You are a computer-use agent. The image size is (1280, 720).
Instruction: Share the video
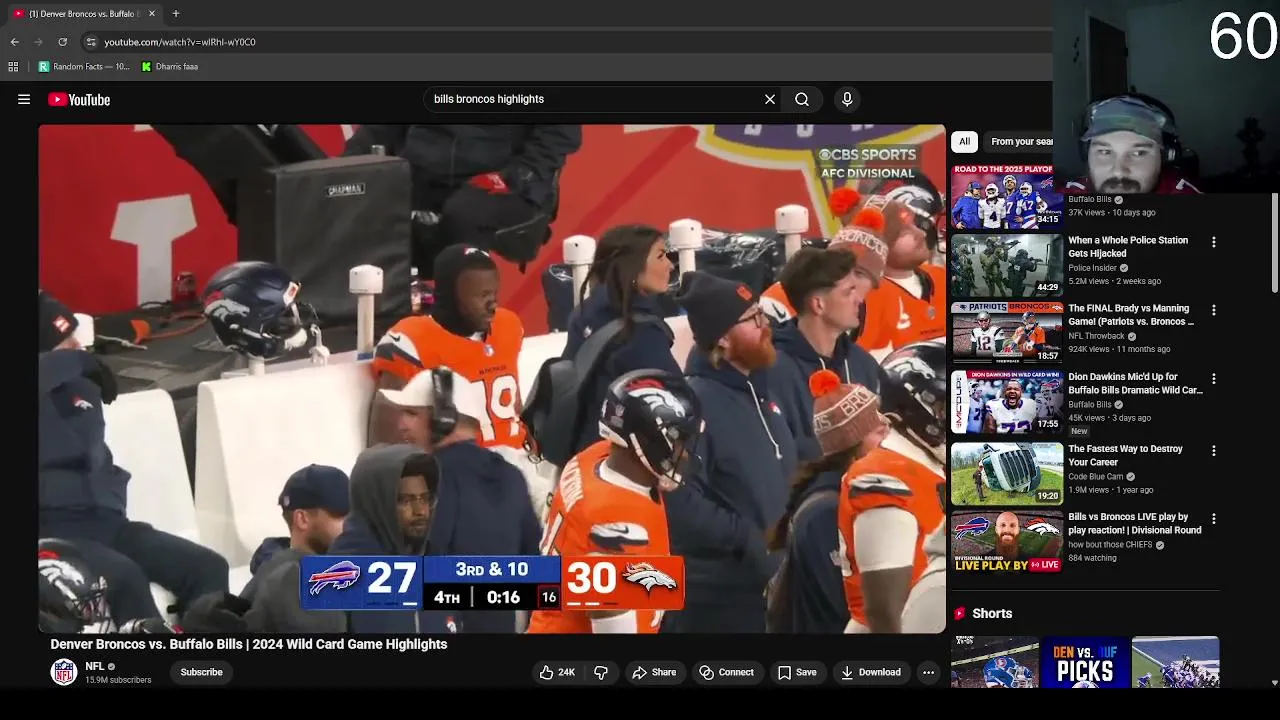click(x=654, y=672)
